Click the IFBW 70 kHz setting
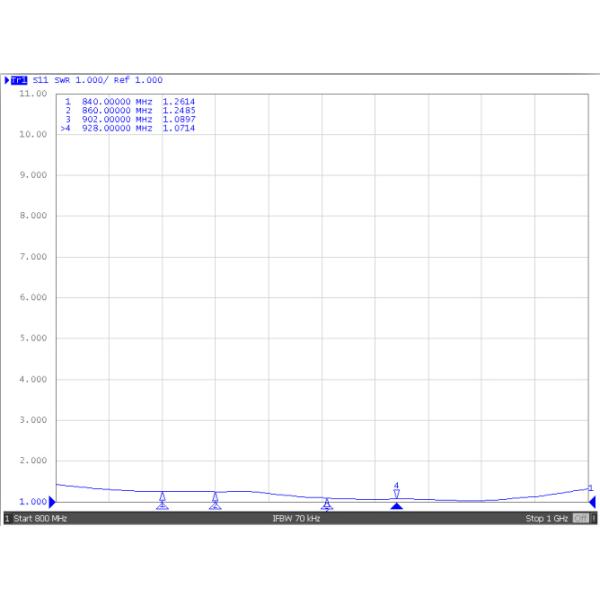 tap(296, 518)
